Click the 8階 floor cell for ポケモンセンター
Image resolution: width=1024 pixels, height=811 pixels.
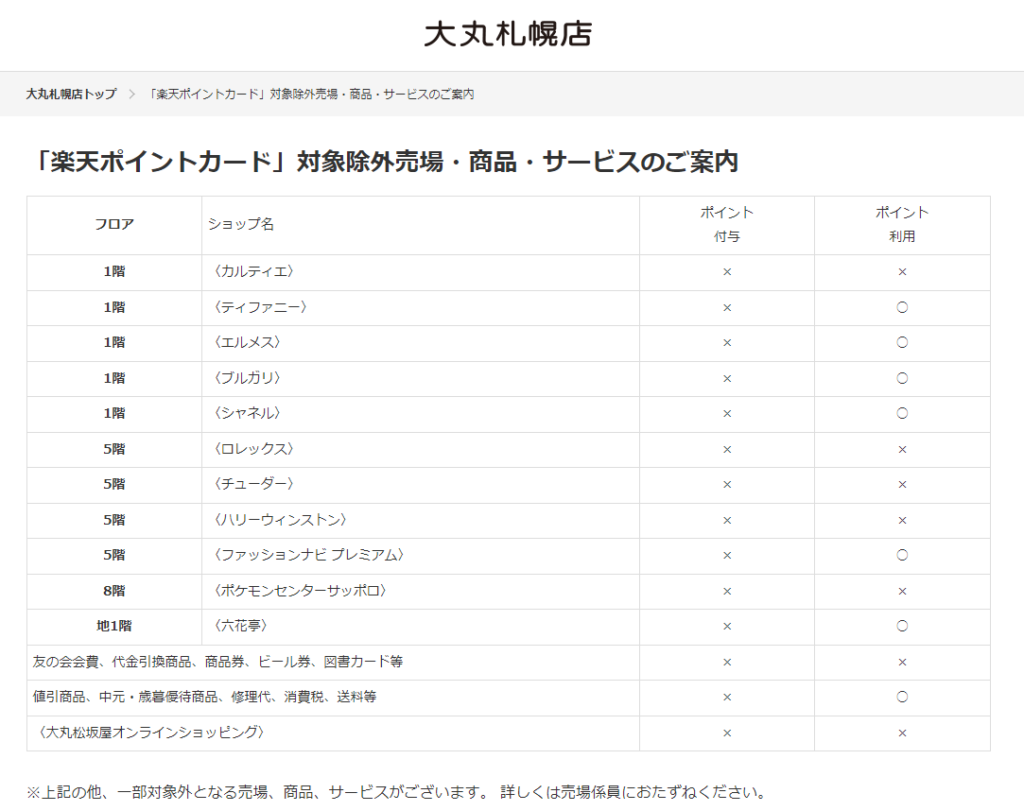114,590
